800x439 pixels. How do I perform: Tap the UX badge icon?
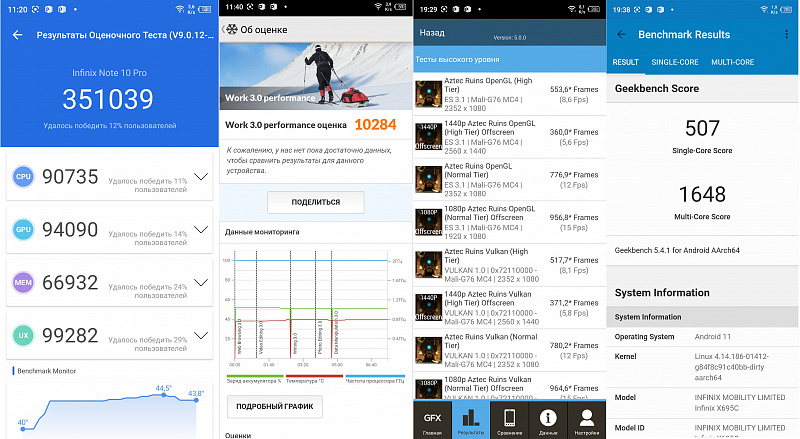pos(23,335)
